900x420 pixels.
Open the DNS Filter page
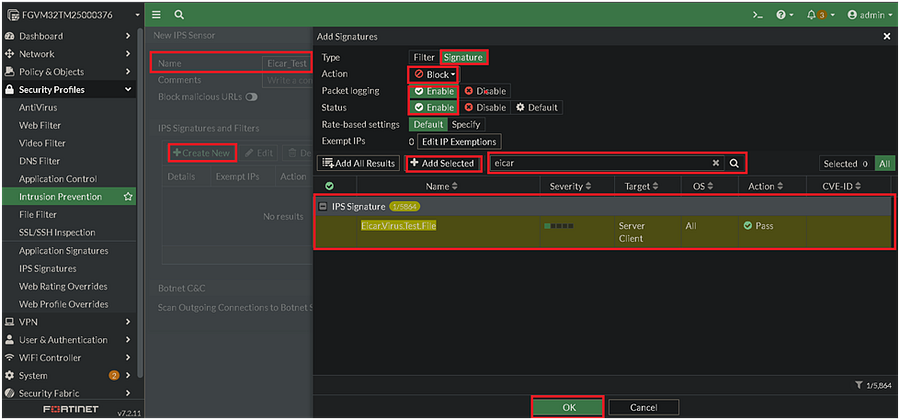[39, 161]
